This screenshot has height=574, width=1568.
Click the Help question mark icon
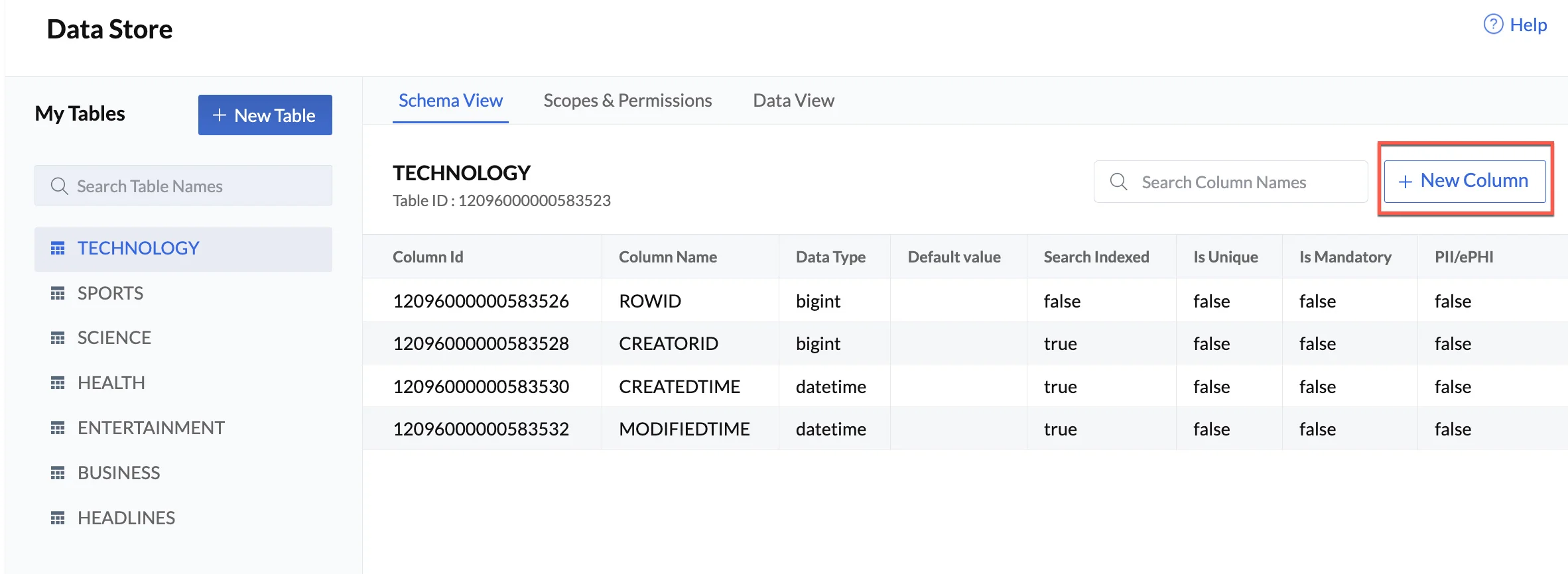tap(1492, 25)
